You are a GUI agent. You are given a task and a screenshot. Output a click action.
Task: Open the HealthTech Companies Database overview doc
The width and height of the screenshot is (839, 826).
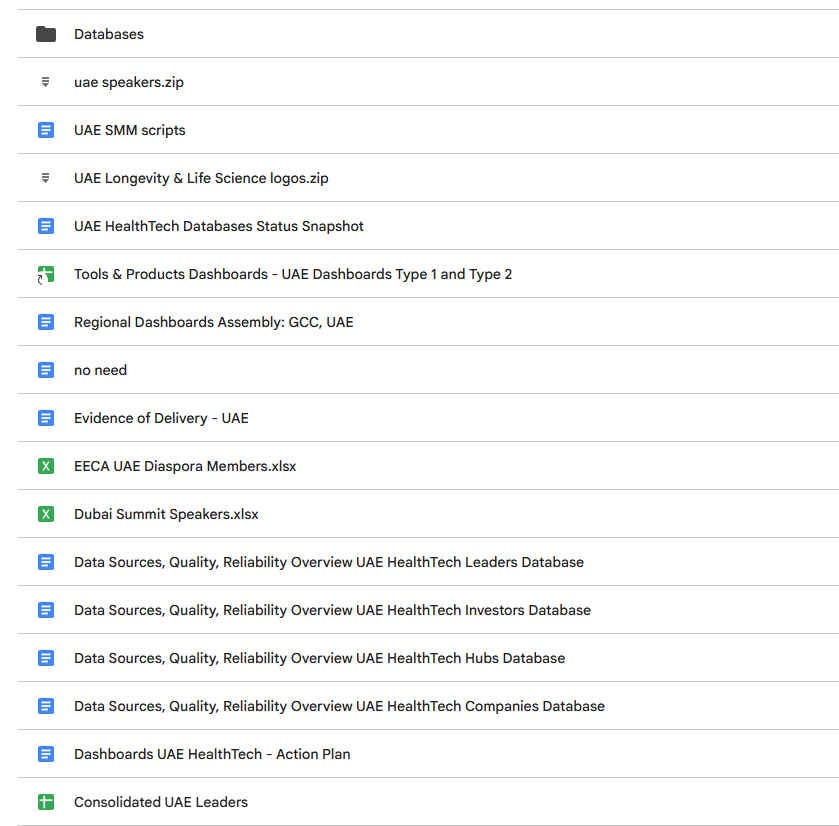(339, 706)
